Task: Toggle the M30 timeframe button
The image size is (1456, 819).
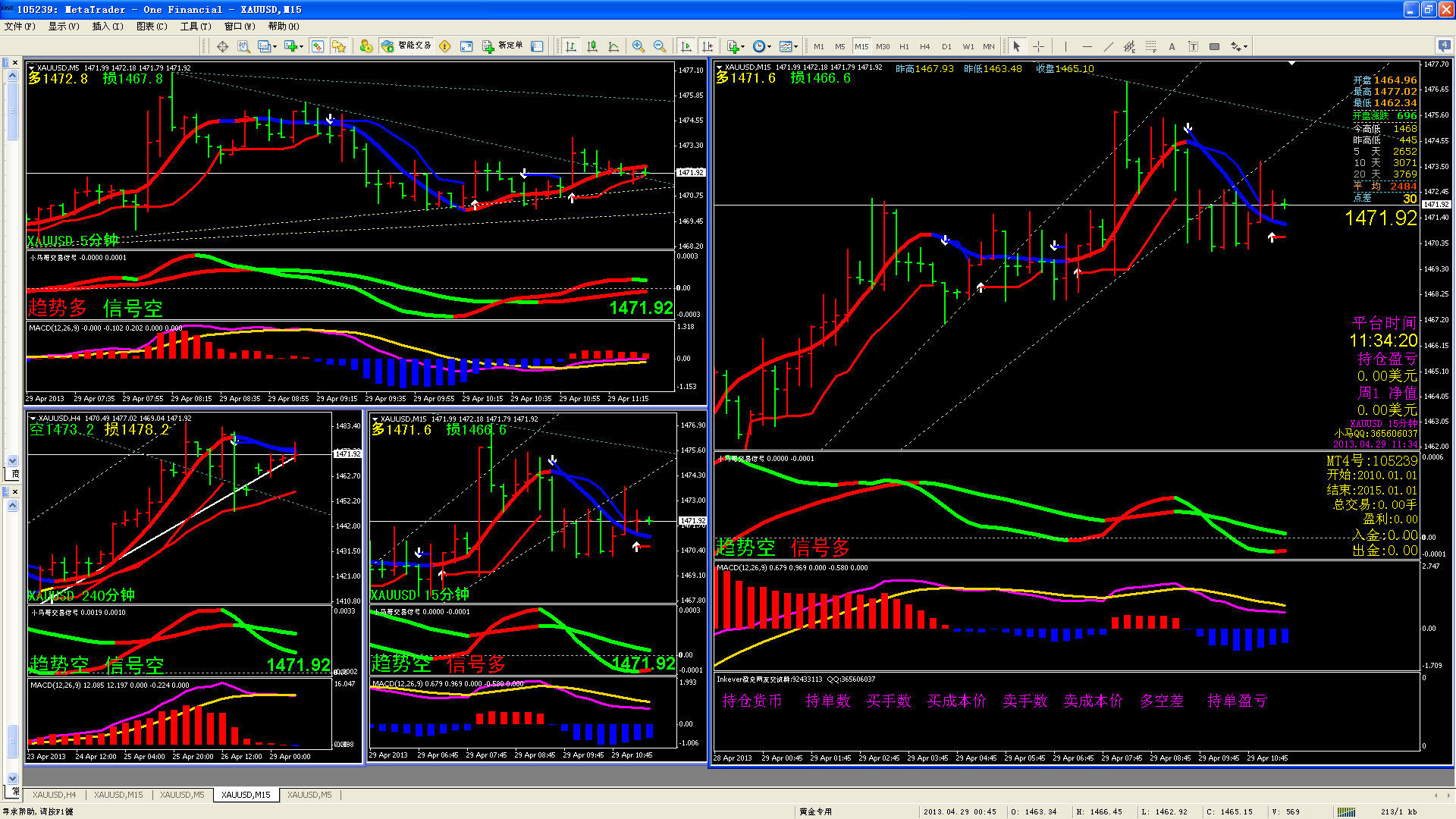Action: (x=883, y=46)
